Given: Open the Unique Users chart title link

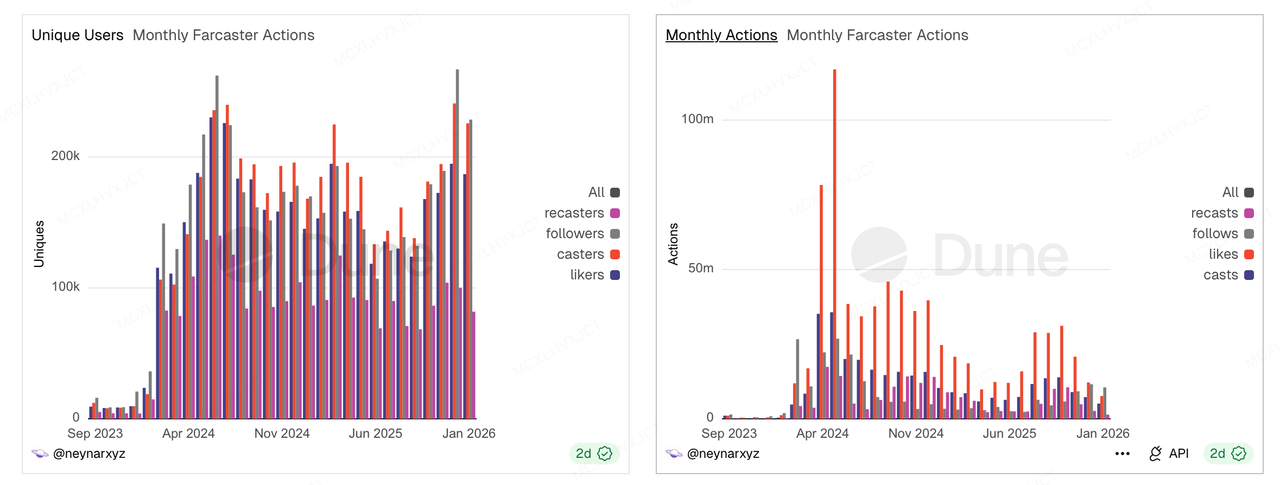Looking at the screenshot, I should click(77, 35).
